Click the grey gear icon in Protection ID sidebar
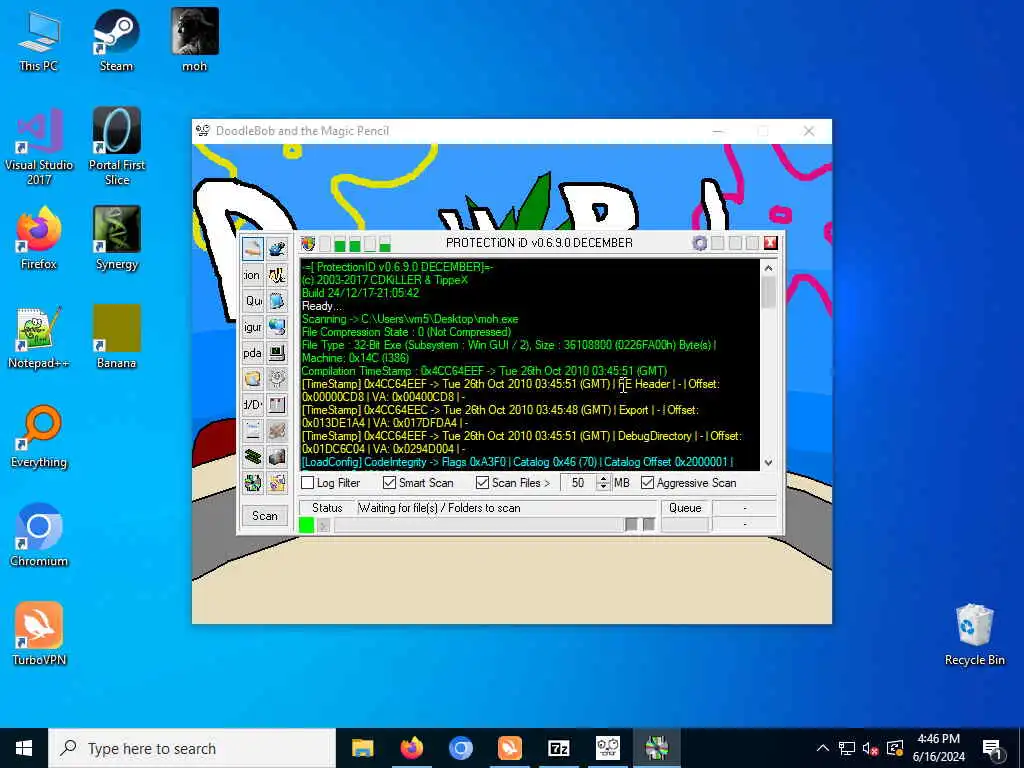 277,379
